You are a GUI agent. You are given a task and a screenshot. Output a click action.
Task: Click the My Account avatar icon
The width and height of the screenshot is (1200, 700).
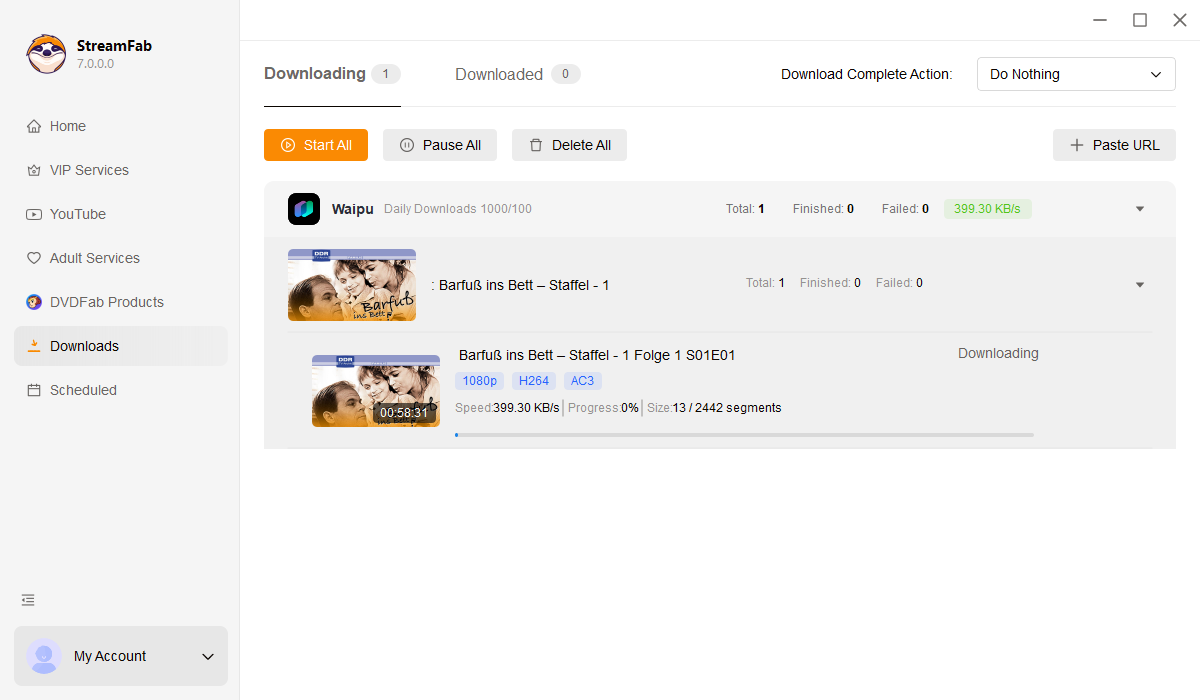[x=44, y=656]
